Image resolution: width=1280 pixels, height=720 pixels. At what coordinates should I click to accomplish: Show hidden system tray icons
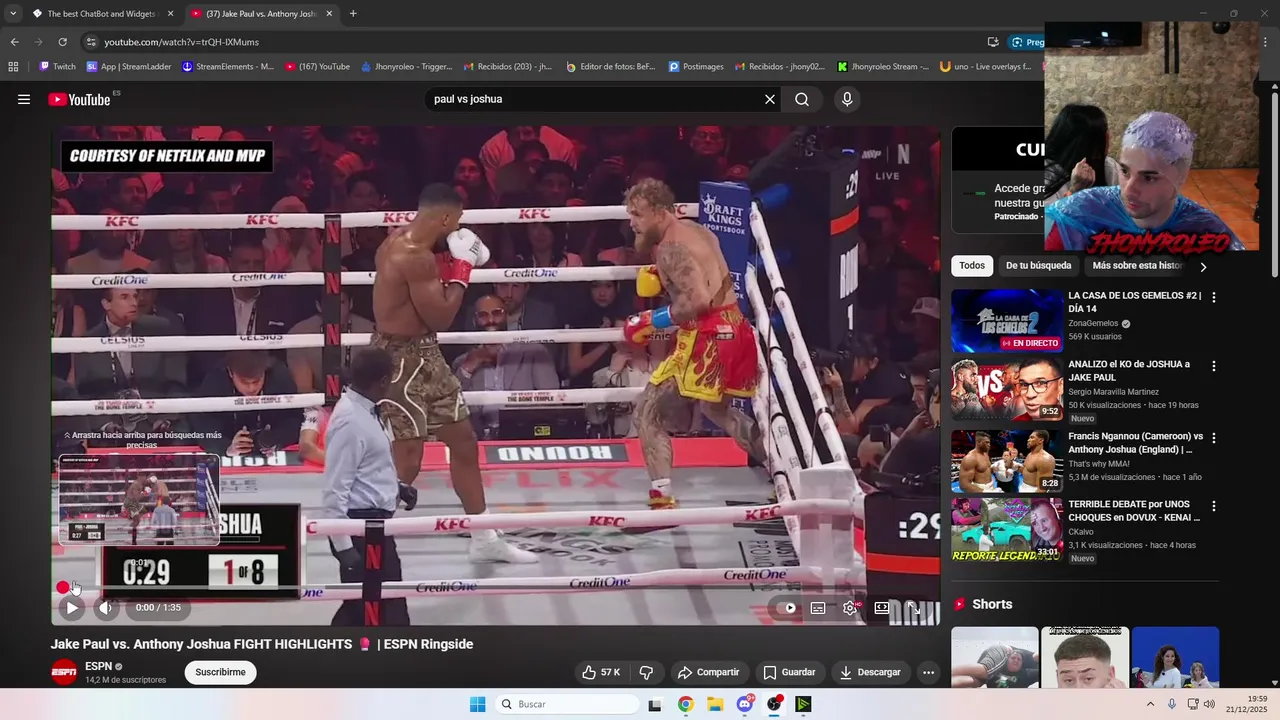click(x=1150, y=704)
